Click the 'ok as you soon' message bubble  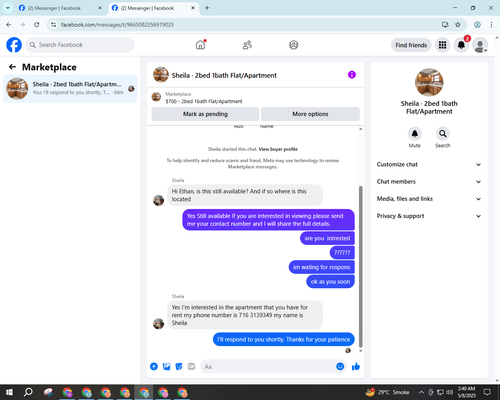330,282
